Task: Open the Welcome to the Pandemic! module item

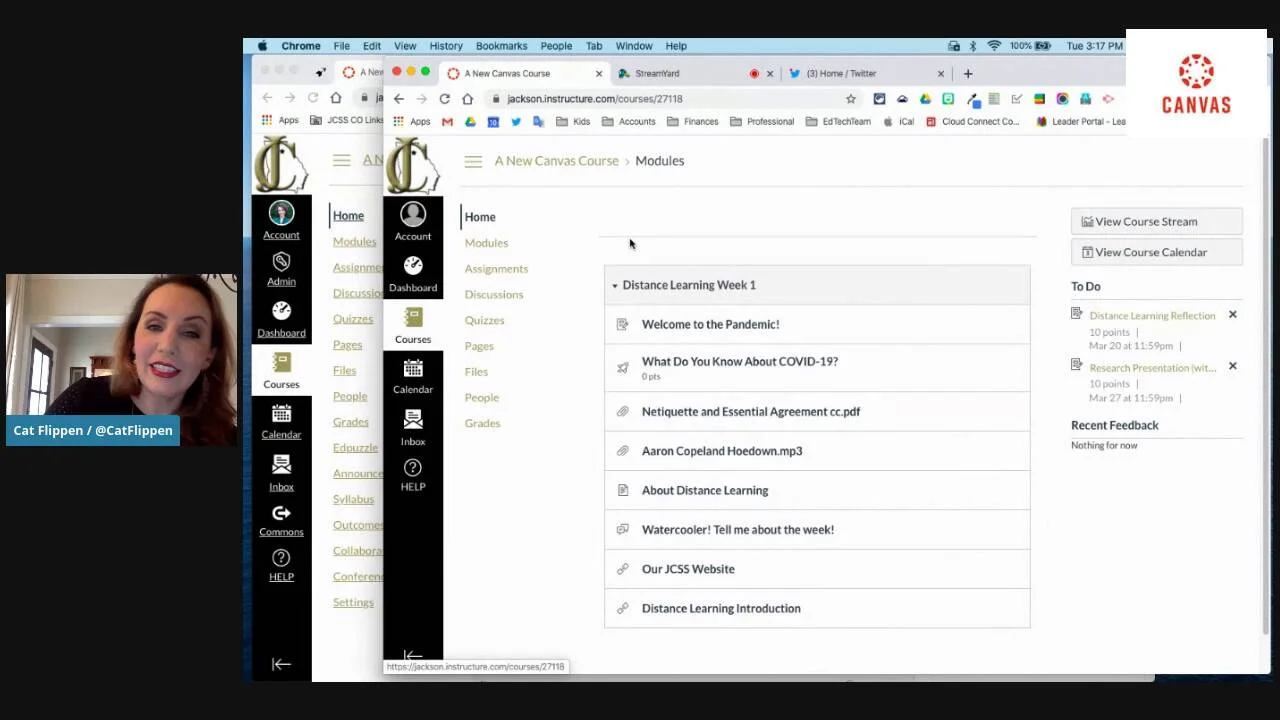Action: point(710,324)
